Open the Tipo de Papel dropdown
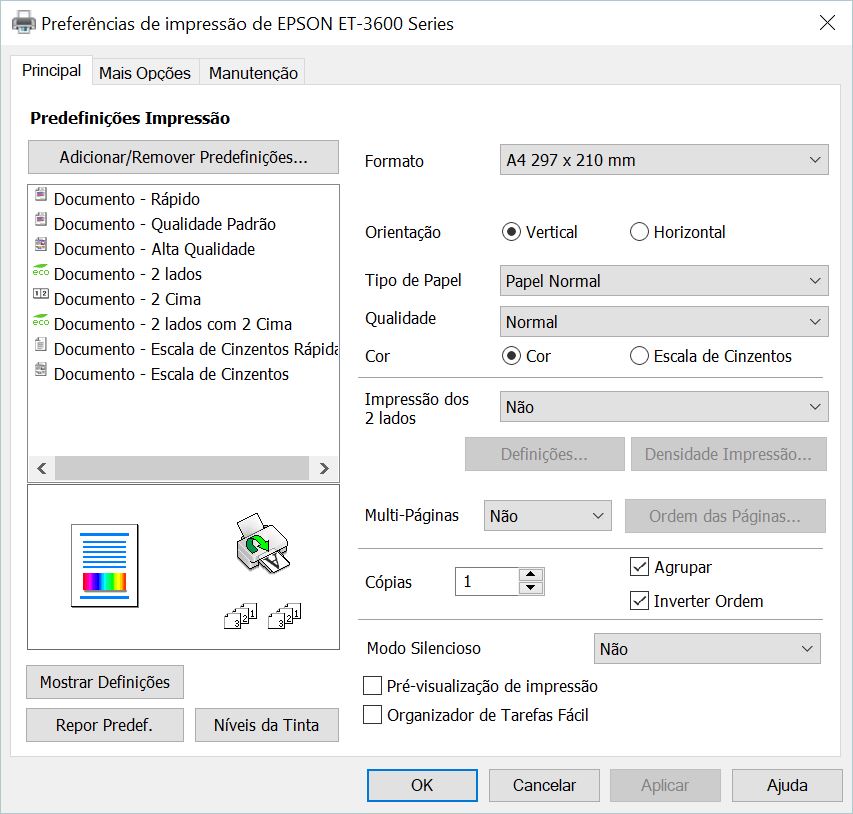Screen dimensions: 853x814 click(664, 281)
